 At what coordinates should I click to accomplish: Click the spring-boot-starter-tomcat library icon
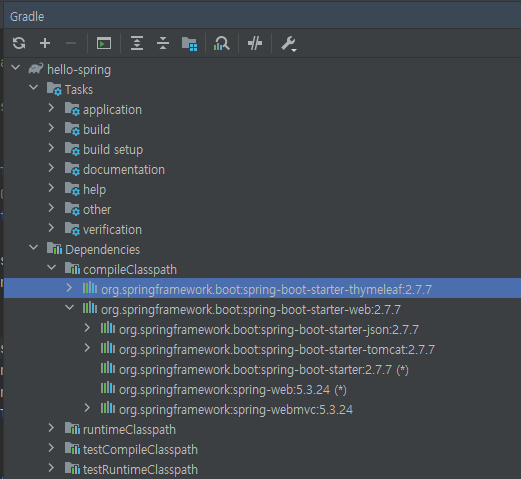pos(108,348)
